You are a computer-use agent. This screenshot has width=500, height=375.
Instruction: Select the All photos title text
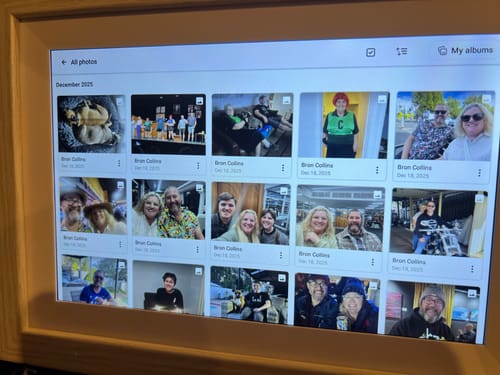(84, 62)
